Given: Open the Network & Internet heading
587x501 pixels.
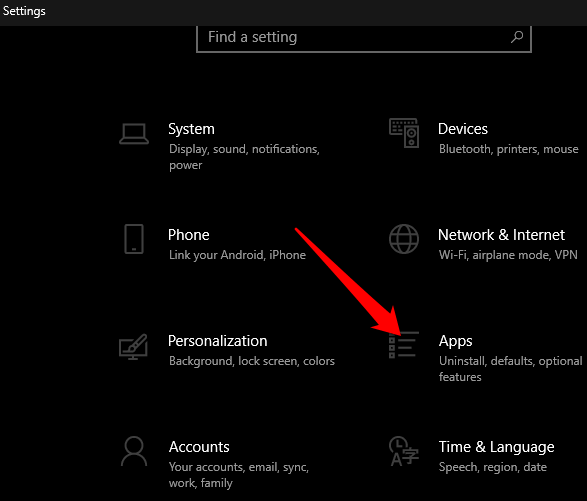Looking at the screenshot, I should (501, 235).
